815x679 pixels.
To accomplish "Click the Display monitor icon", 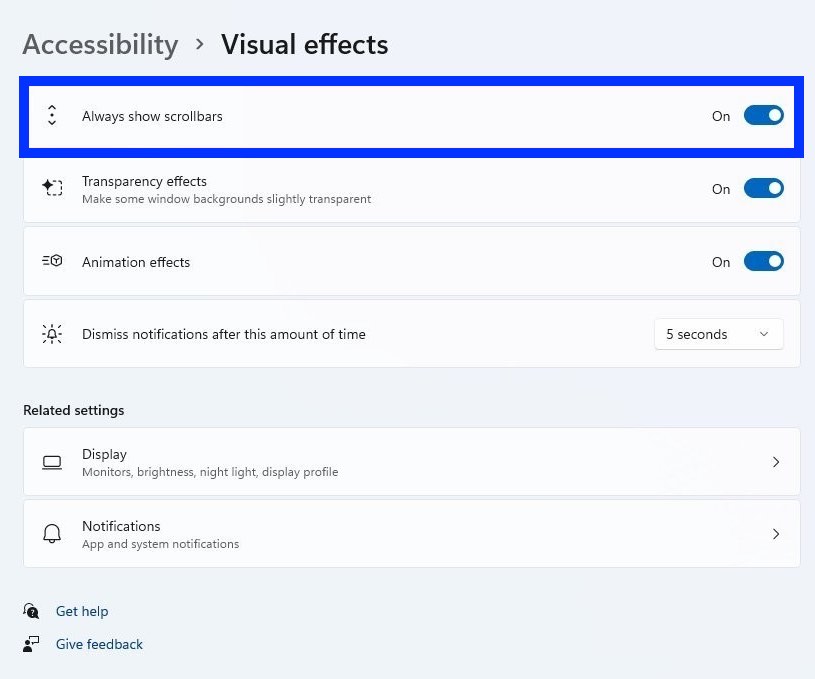I will [52, 462].
